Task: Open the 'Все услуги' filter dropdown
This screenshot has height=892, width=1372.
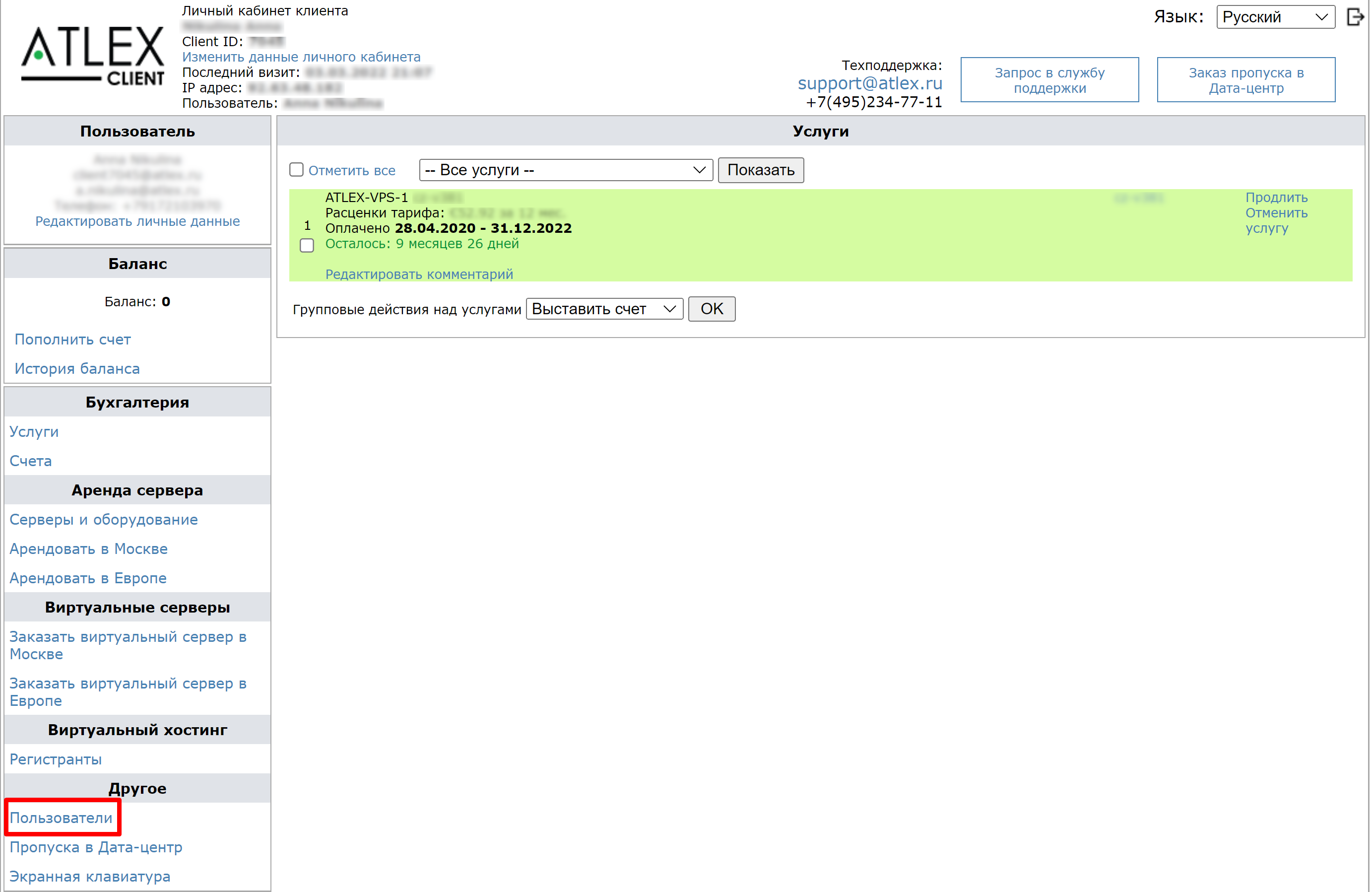Action: click(566, 170)
